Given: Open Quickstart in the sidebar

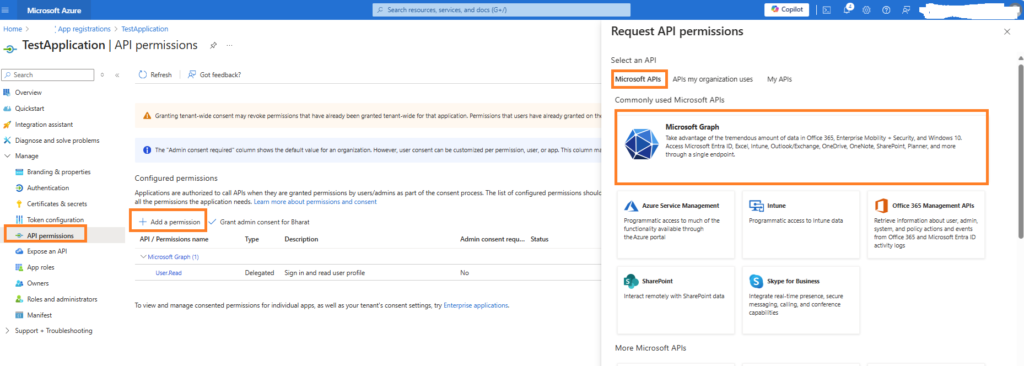Looking at the screenshot, I should 29,108.
